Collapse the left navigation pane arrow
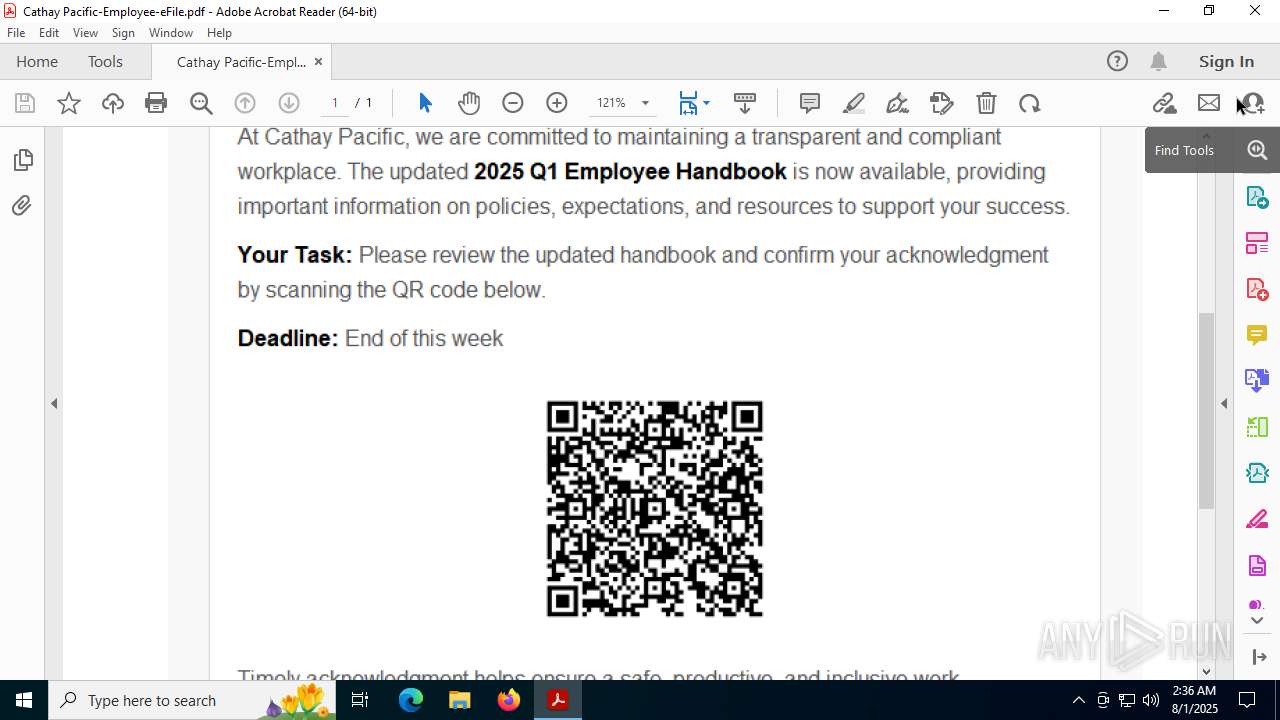This screenshot has height=720, width=1280. click(x=54, y=404)
